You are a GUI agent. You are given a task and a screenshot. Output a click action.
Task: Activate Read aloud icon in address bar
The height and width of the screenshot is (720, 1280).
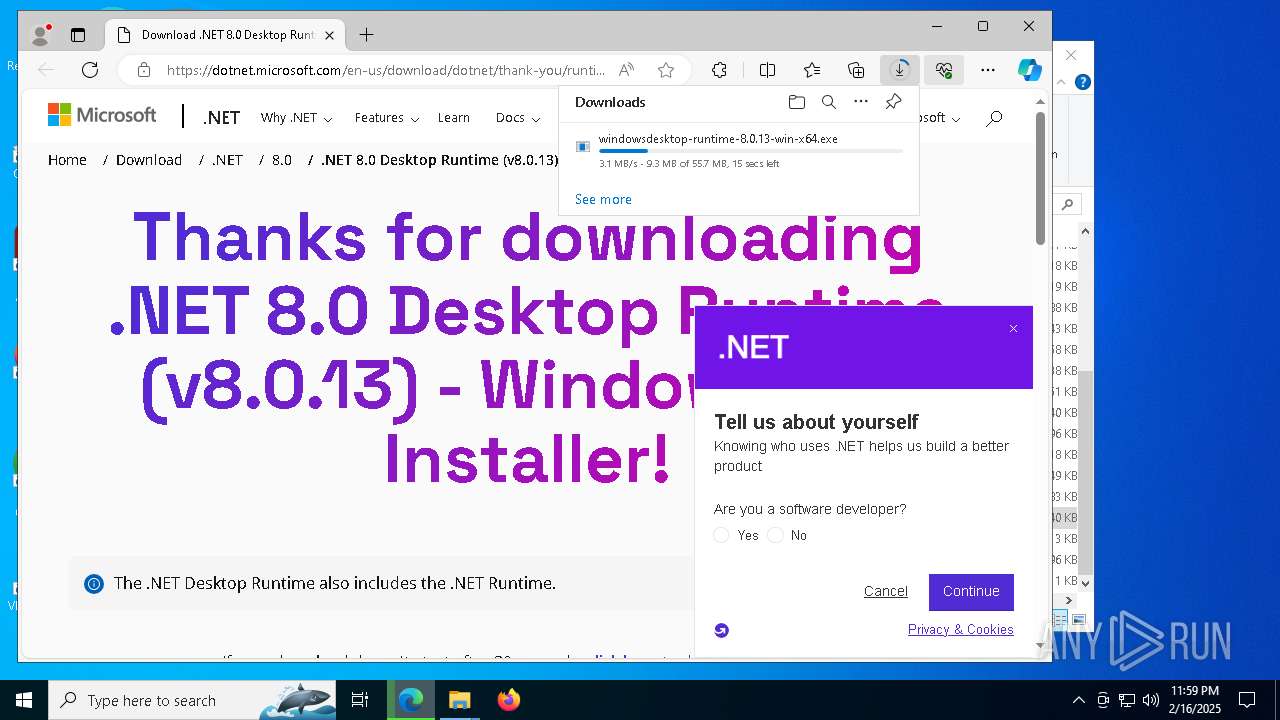point(626,70)
